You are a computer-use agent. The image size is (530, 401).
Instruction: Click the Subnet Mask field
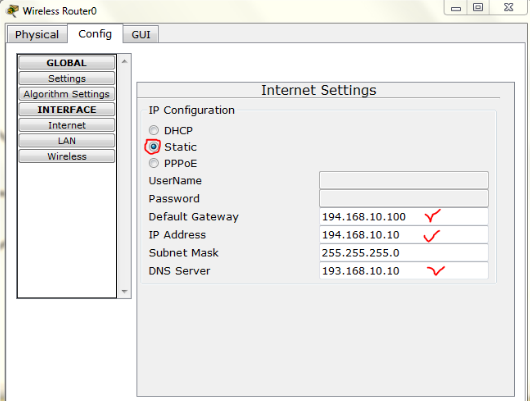404,253
